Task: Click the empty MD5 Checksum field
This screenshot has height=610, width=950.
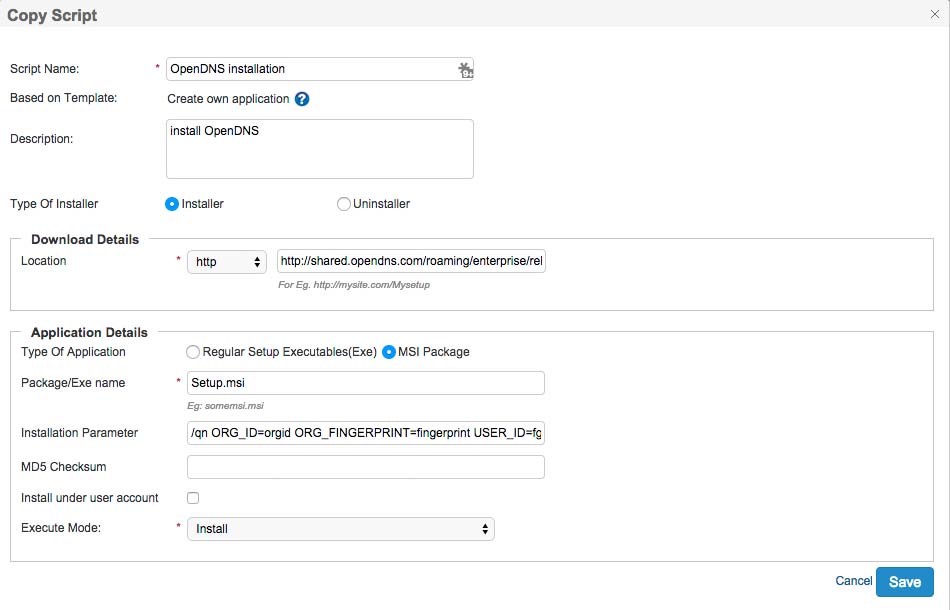Action: click(365, 467)
